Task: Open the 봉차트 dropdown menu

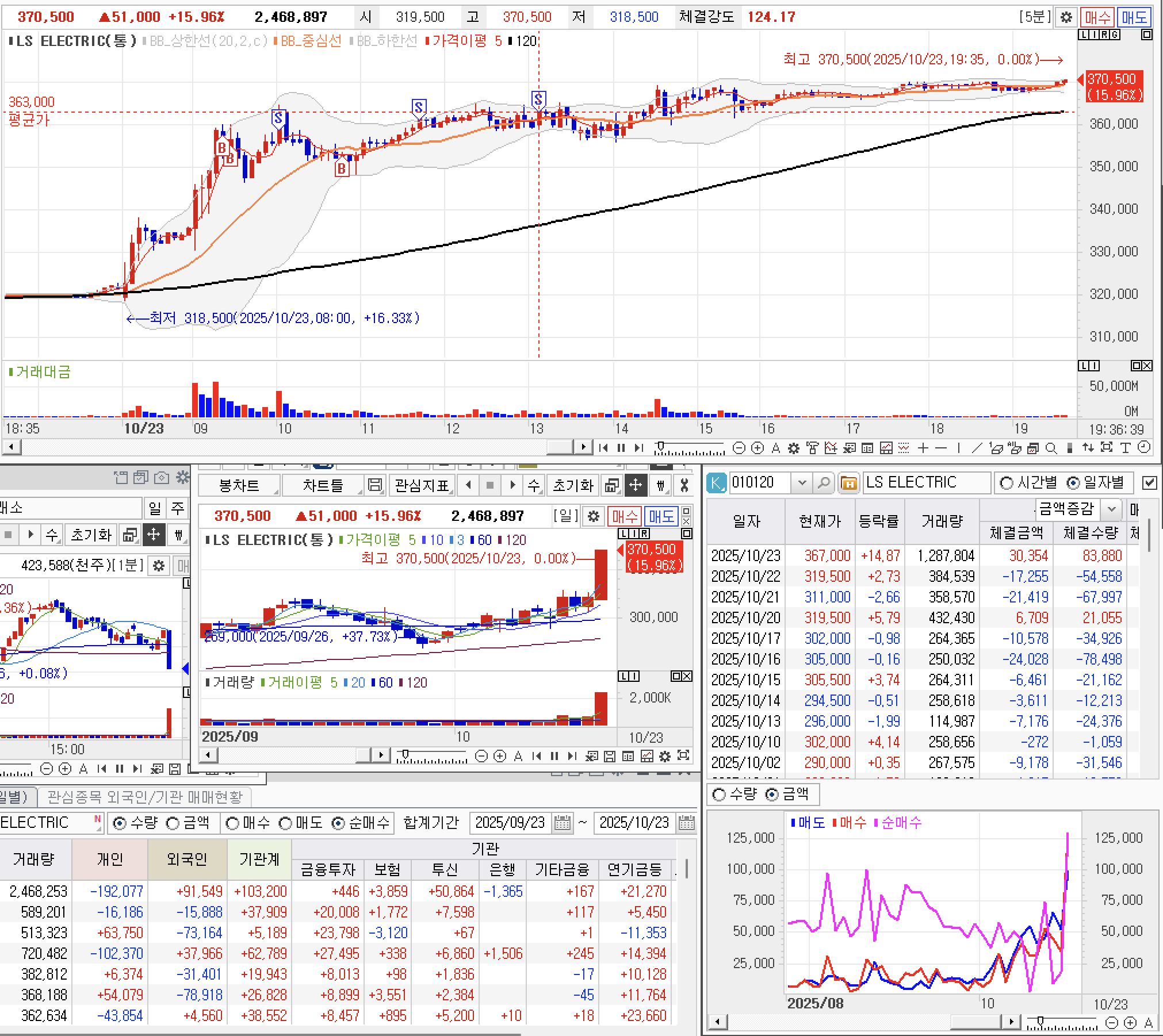Action: [x=239, y=486]
